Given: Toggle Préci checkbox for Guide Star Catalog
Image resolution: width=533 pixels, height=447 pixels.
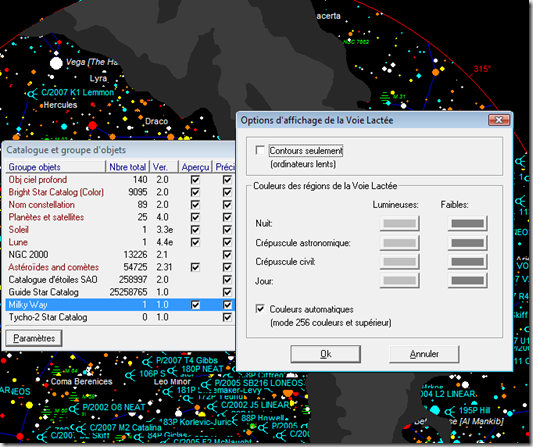Looking at the screenshot, I should (x=227, y=292).
